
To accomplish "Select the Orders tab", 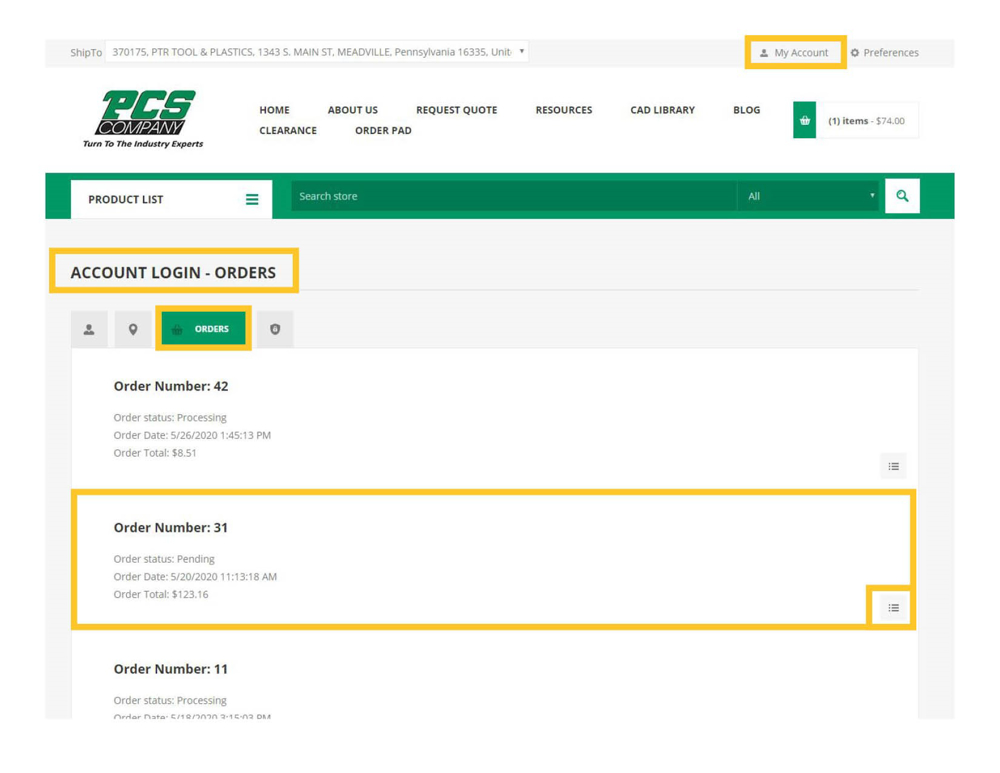I will pyautogui.click(x=203, y=329).
